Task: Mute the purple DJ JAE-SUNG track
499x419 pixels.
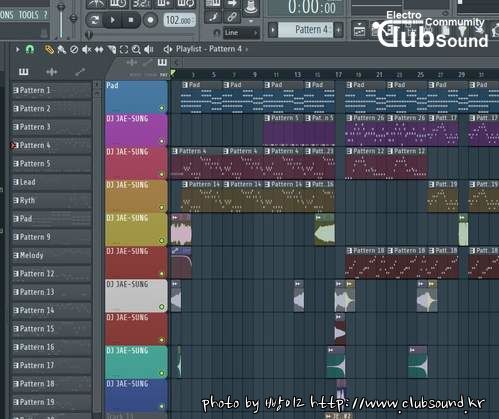Action: click(162, 141)
